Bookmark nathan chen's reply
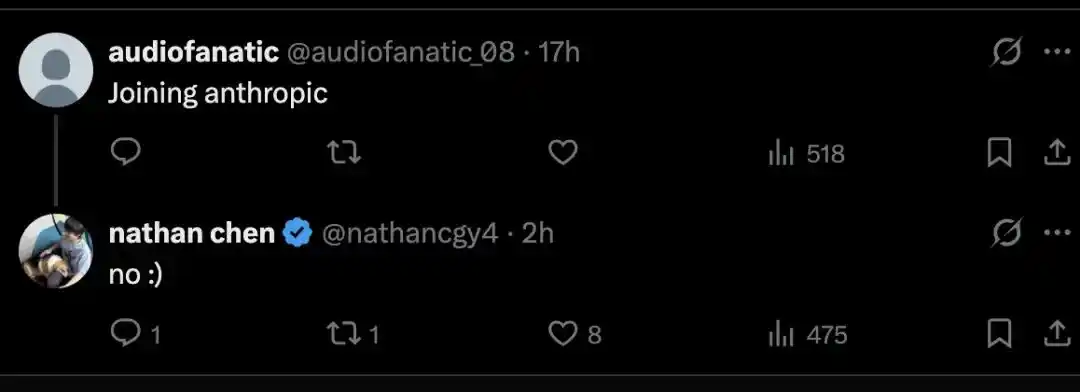The image size is (1080, 392). [999, 335]
